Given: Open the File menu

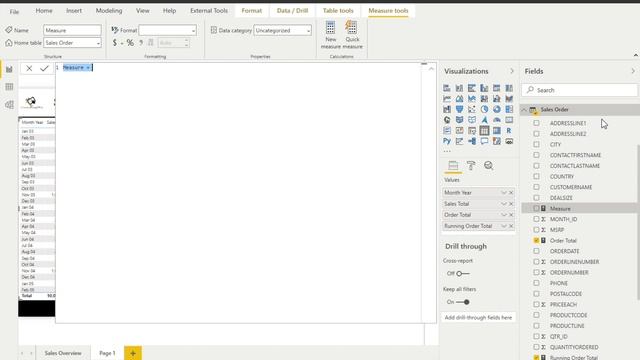Looking at the screenshot, I should pyautogui.click(x=14, y=11).
